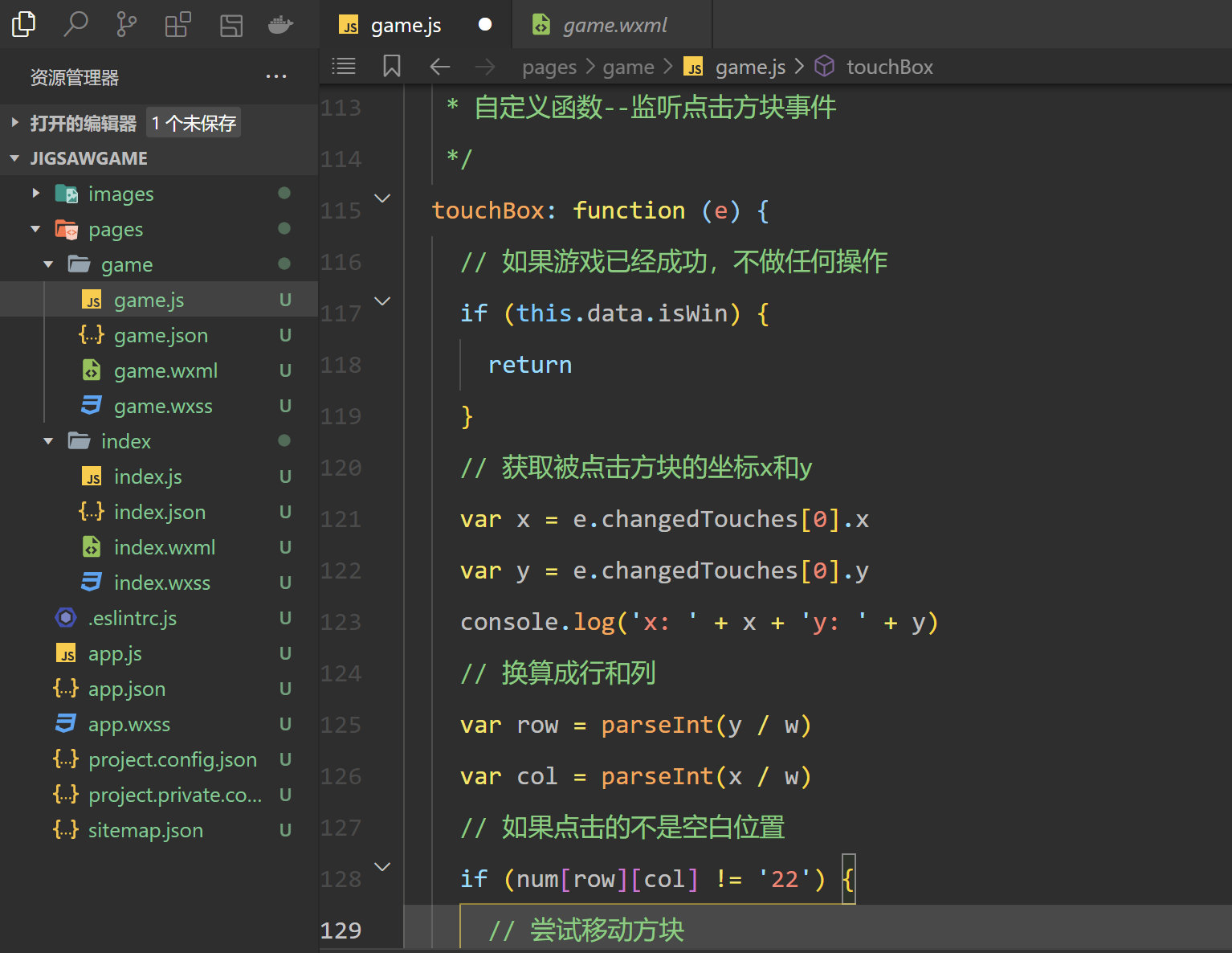This screenshot has width=1232, height=953.
Task: Close unsaved game.js tab via dot
Action: click(x=485, y=24)
